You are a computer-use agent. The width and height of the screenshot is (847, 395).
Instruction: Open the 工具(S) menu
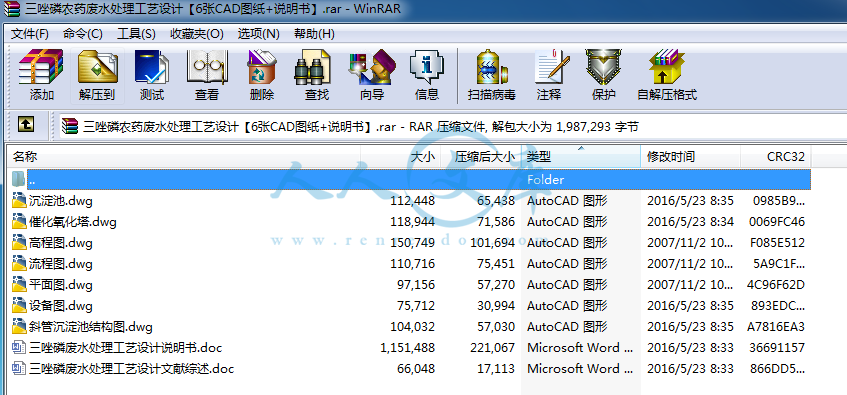click(x=136, y=34)
